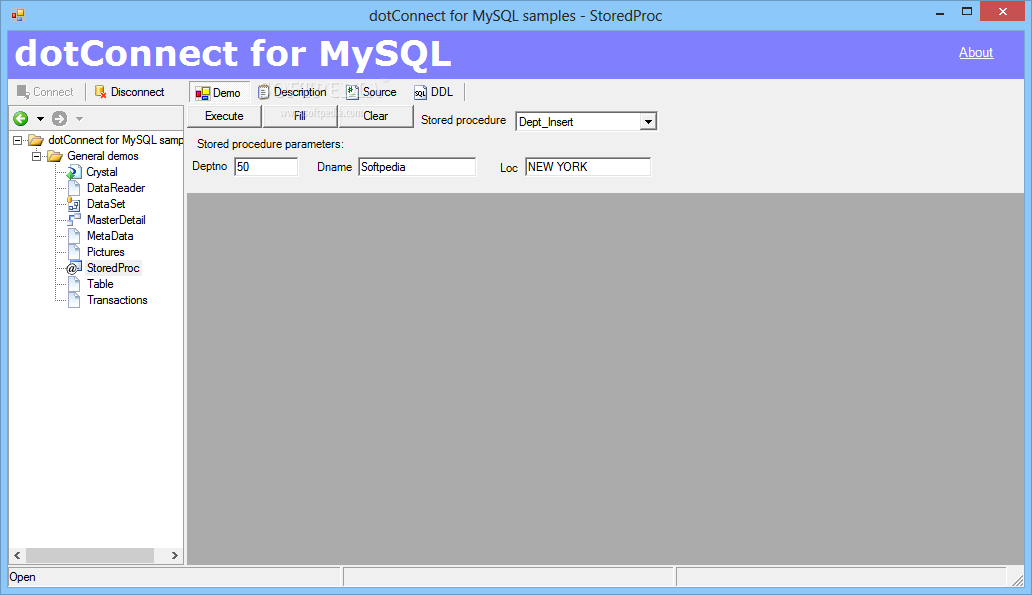Switch to the Description tab
The width and height of the screenshot is (1032, 595).
point(292,92)
